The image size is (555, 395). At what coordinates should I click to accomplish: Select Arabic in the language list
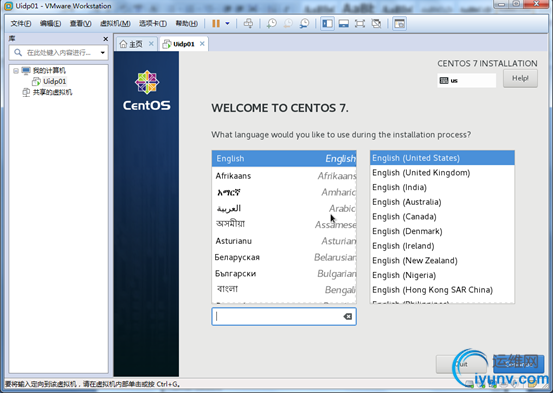(x=284, y=208)
